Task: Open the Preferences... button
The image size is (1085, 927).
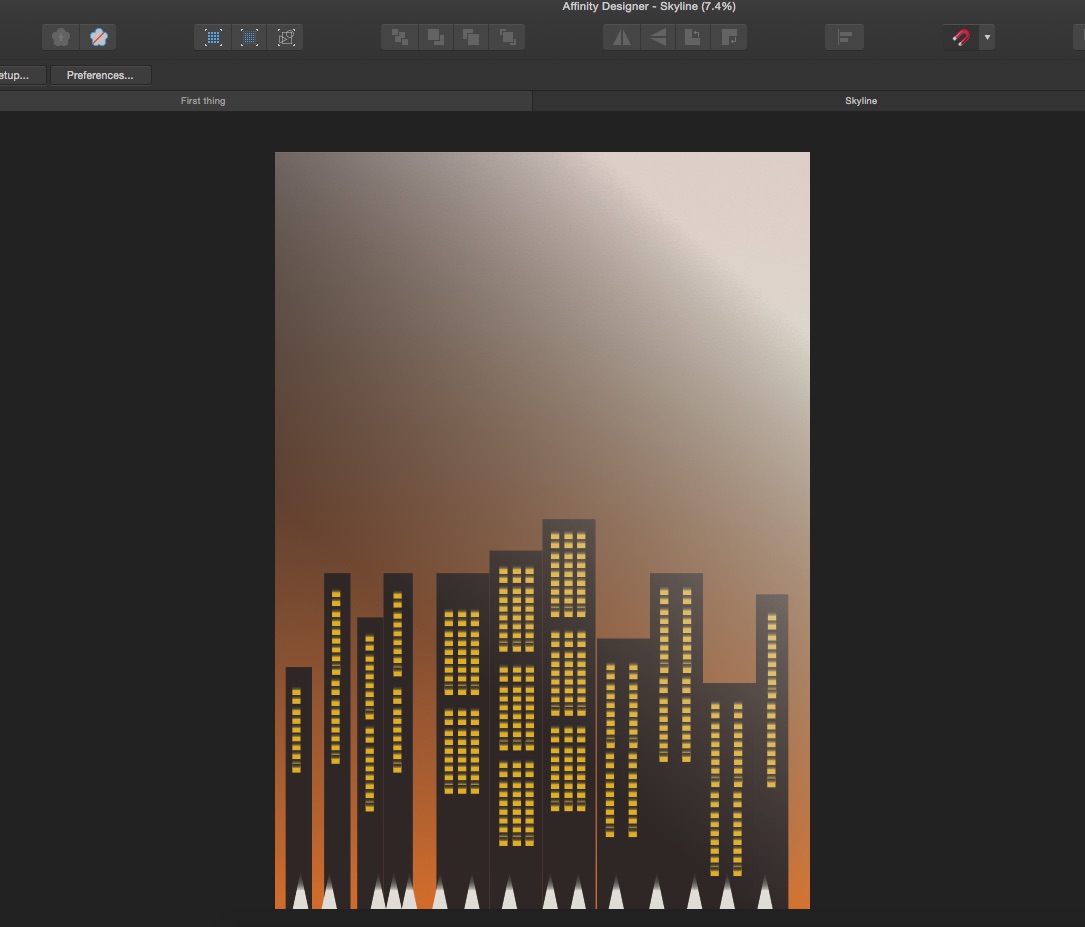Action: 100,75
